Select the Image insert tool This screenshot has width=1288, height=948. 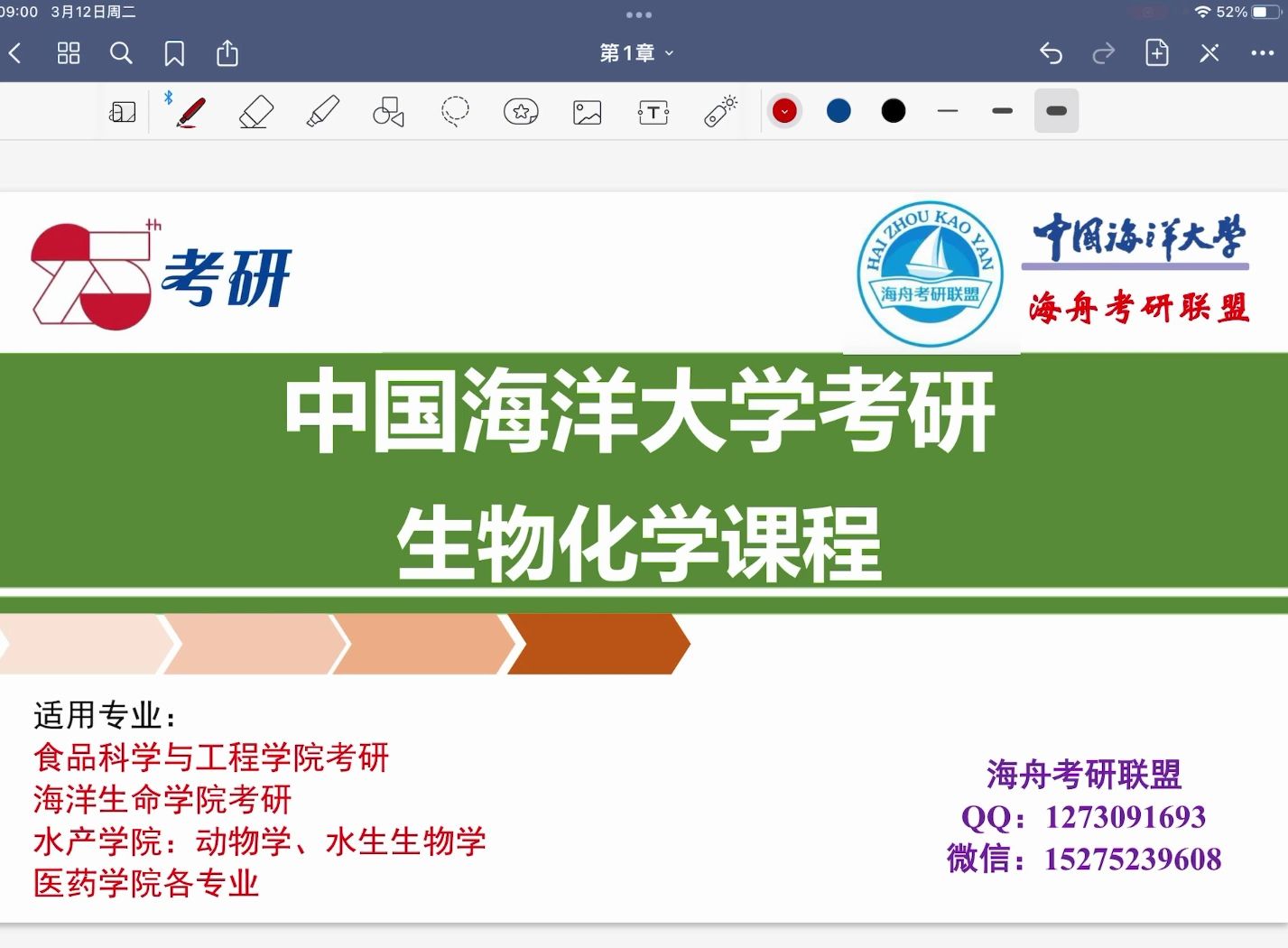[x=588, y=112]
